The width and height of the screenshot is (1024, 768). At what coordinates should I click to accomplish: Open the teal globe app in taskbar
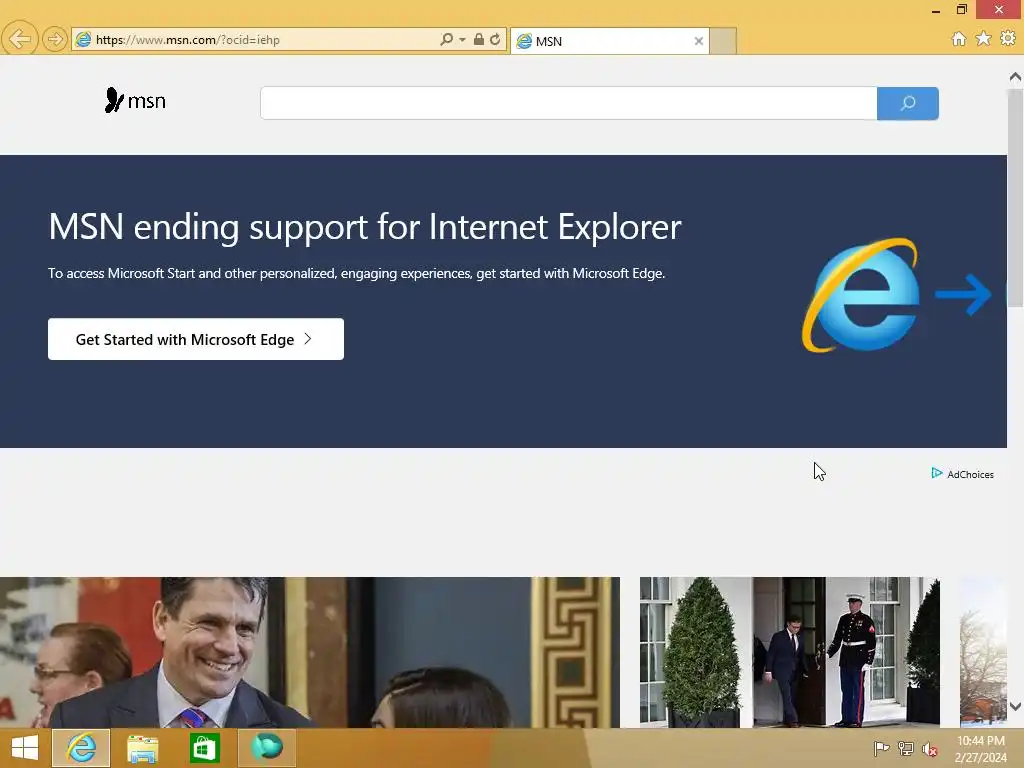266,748
